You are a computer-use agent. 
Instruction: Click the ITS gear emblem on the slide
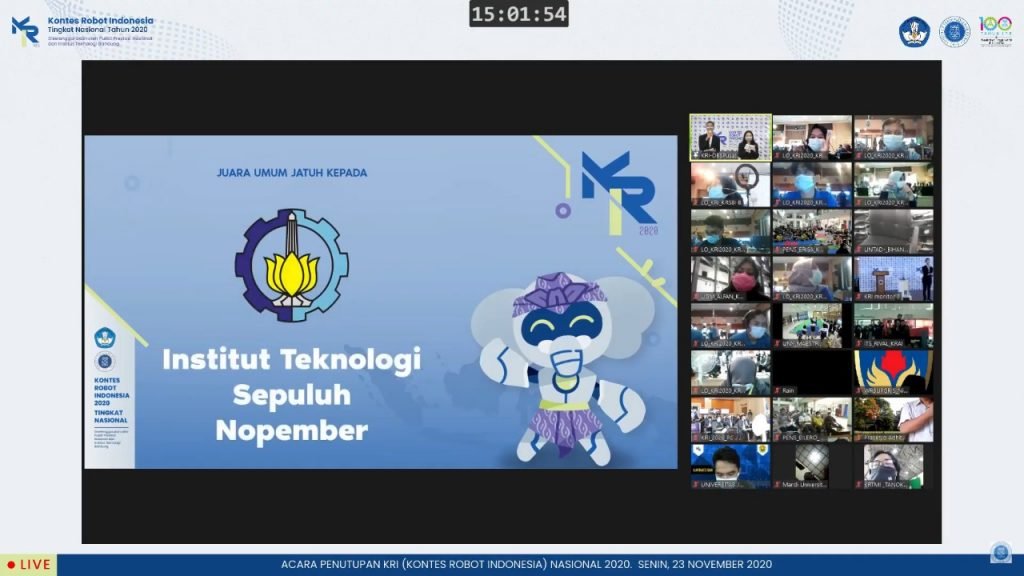tap(291, 265)
